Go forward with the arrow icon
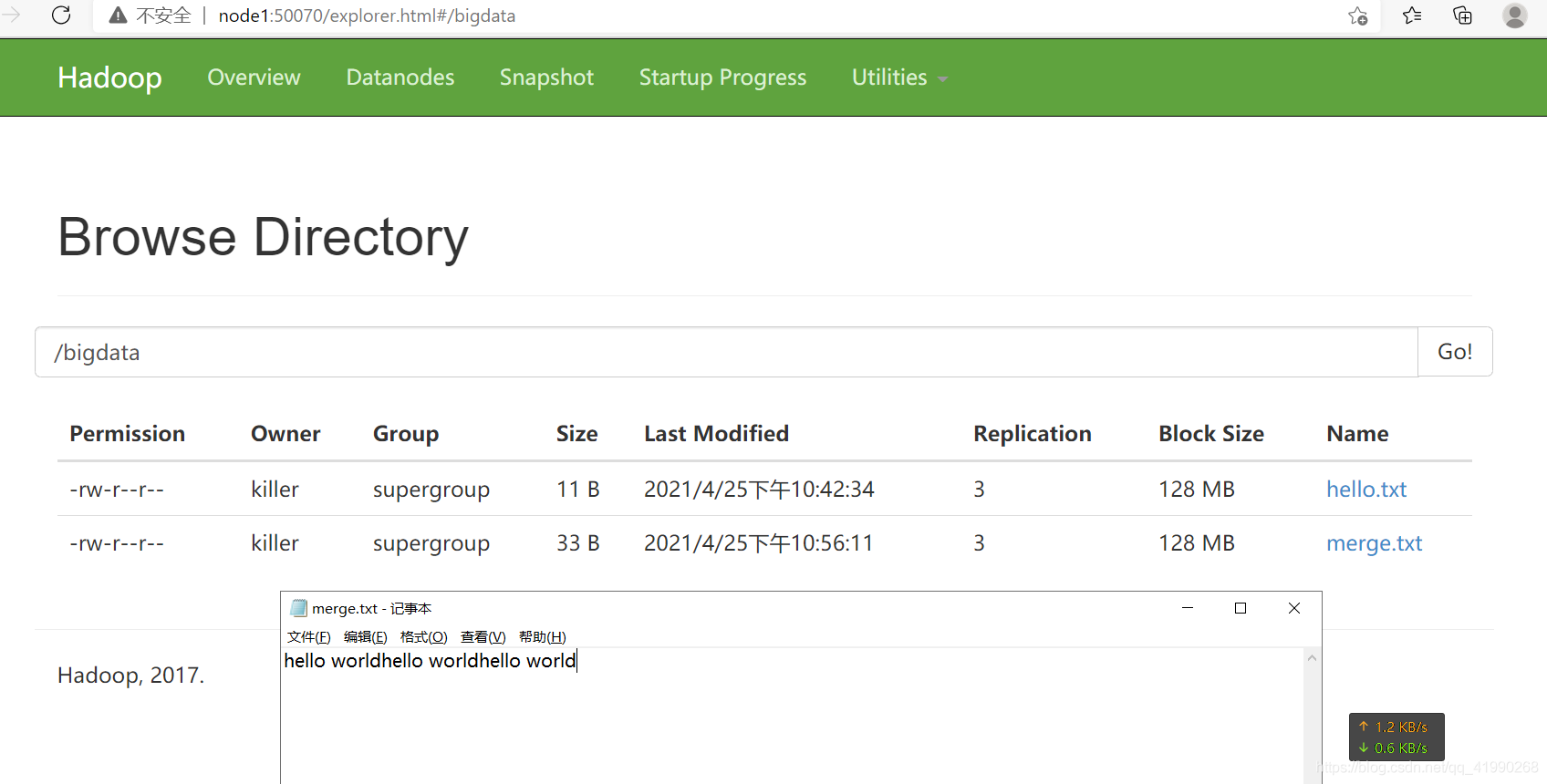Viewport: 1547px width, 784px height. pos(11,15)
